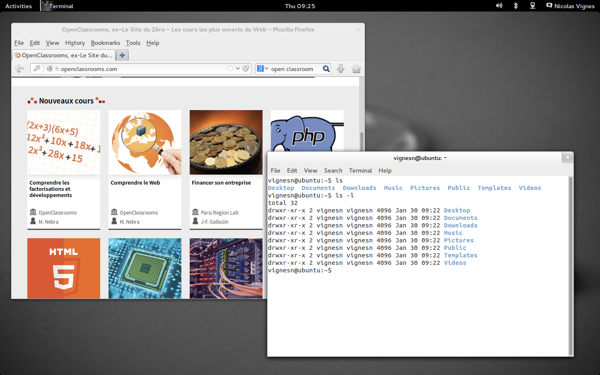Open the terminal File menu
600x375 pixels.
click(275, 171)
